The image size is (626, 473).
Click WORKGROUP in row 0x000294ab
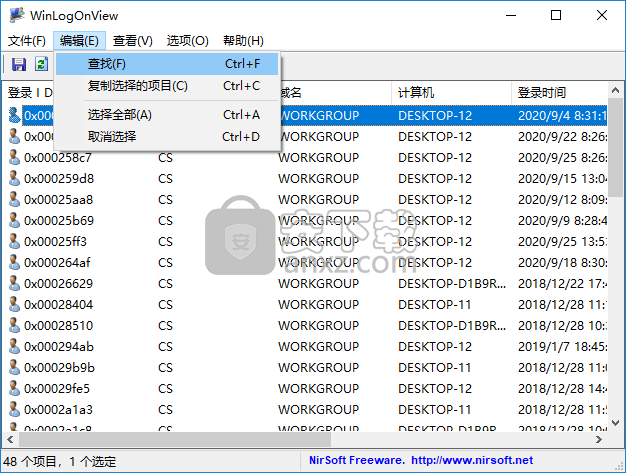coord(319,346)
